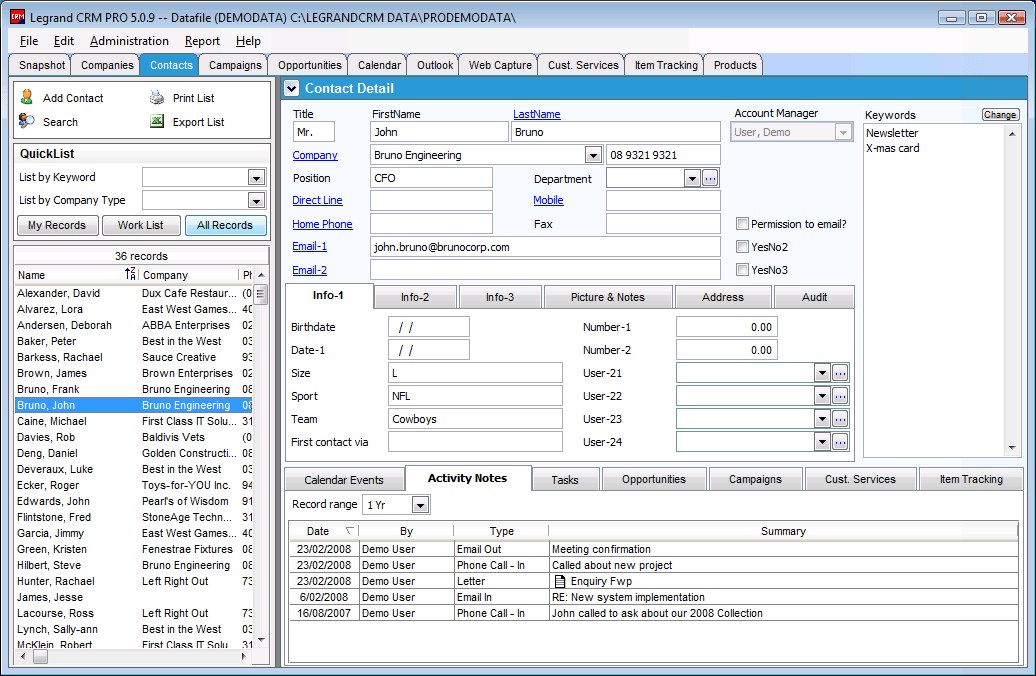
Task: Expand the User-22 dropdown
Action: [822, 396]
